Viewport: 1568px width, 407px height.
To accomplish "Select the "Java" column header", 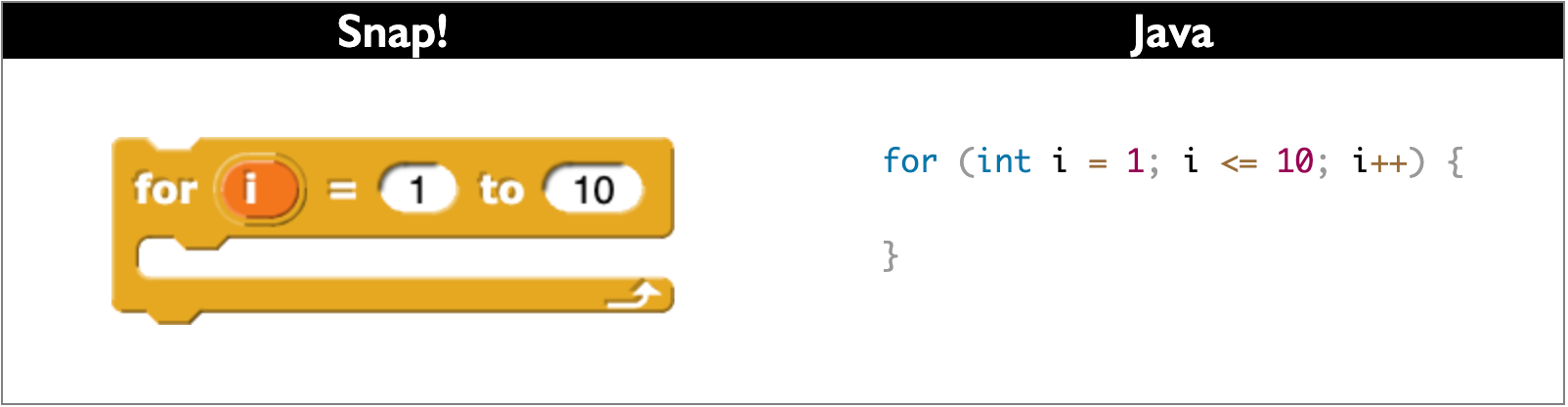I will click(x=1171, y=32).
